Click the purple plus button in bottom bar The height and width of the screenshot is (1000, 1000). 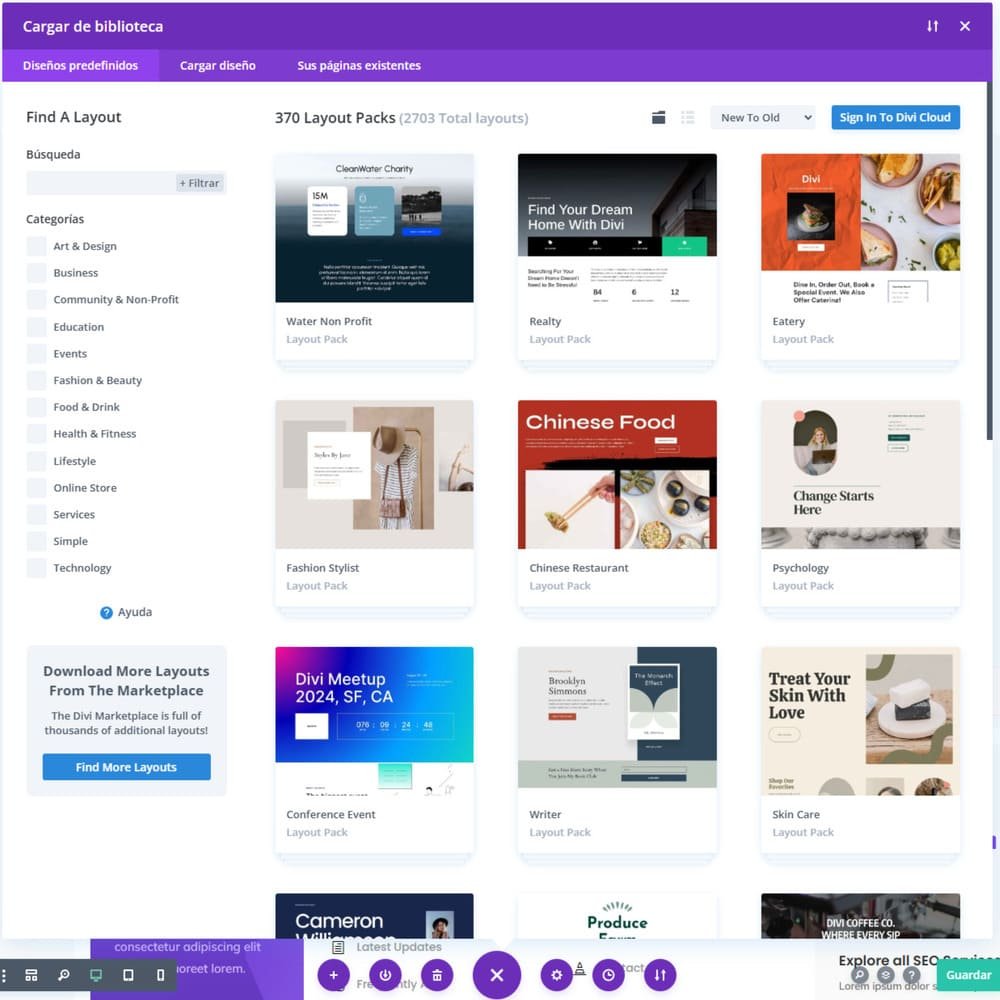[x=334, y=975]
